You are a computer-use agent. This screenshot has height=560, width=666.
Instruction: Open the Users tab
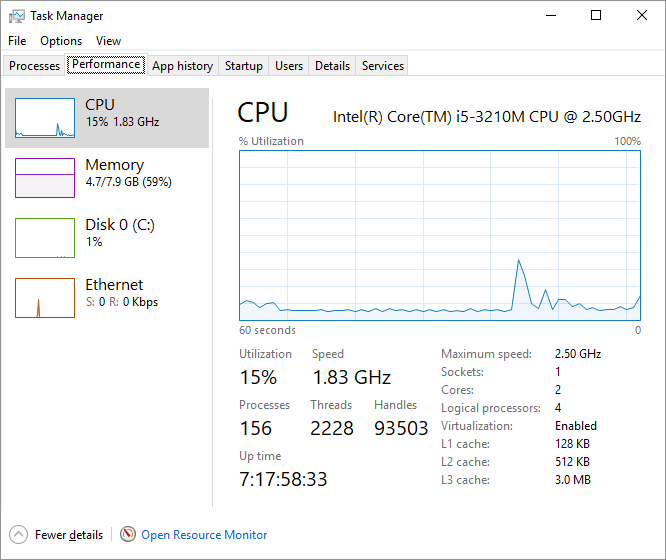[289, 66]
